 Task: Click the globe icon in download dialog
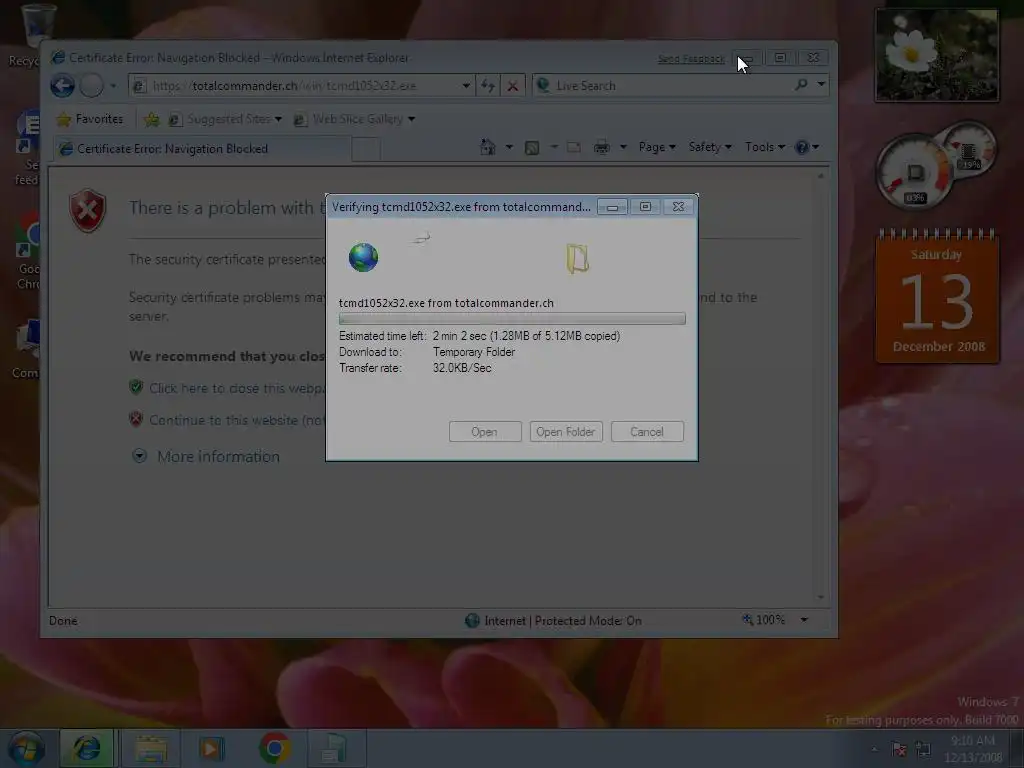coord(363,257)
